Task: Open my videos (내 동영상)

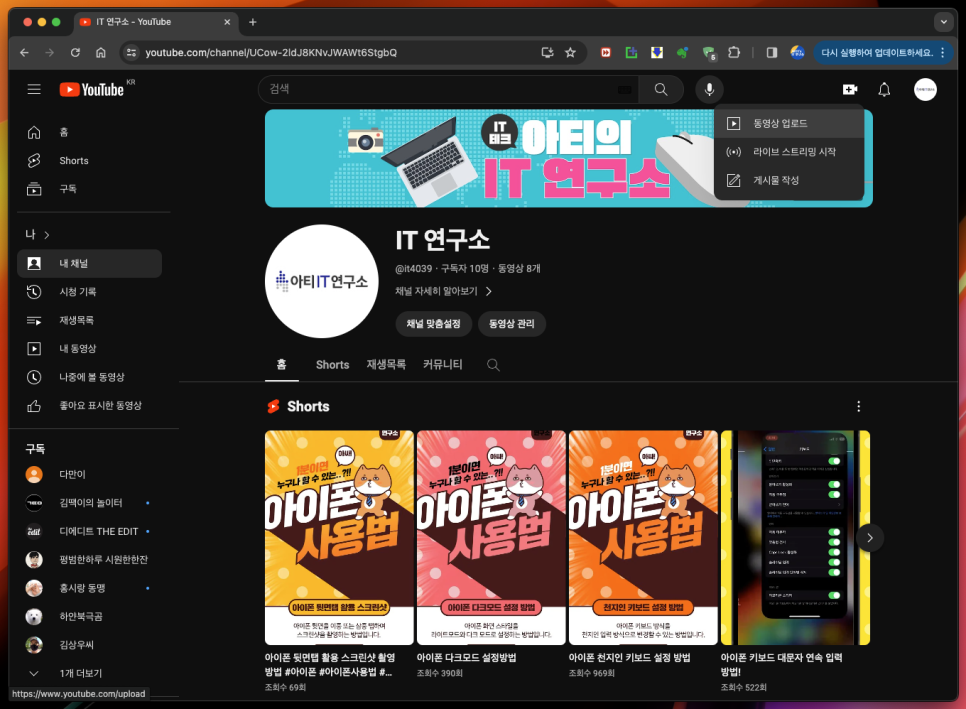Action: pyautogui.click(x=90, y=348)
